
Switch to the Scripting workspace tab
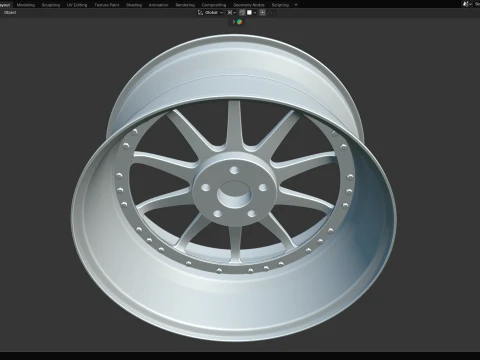[280, 5]
